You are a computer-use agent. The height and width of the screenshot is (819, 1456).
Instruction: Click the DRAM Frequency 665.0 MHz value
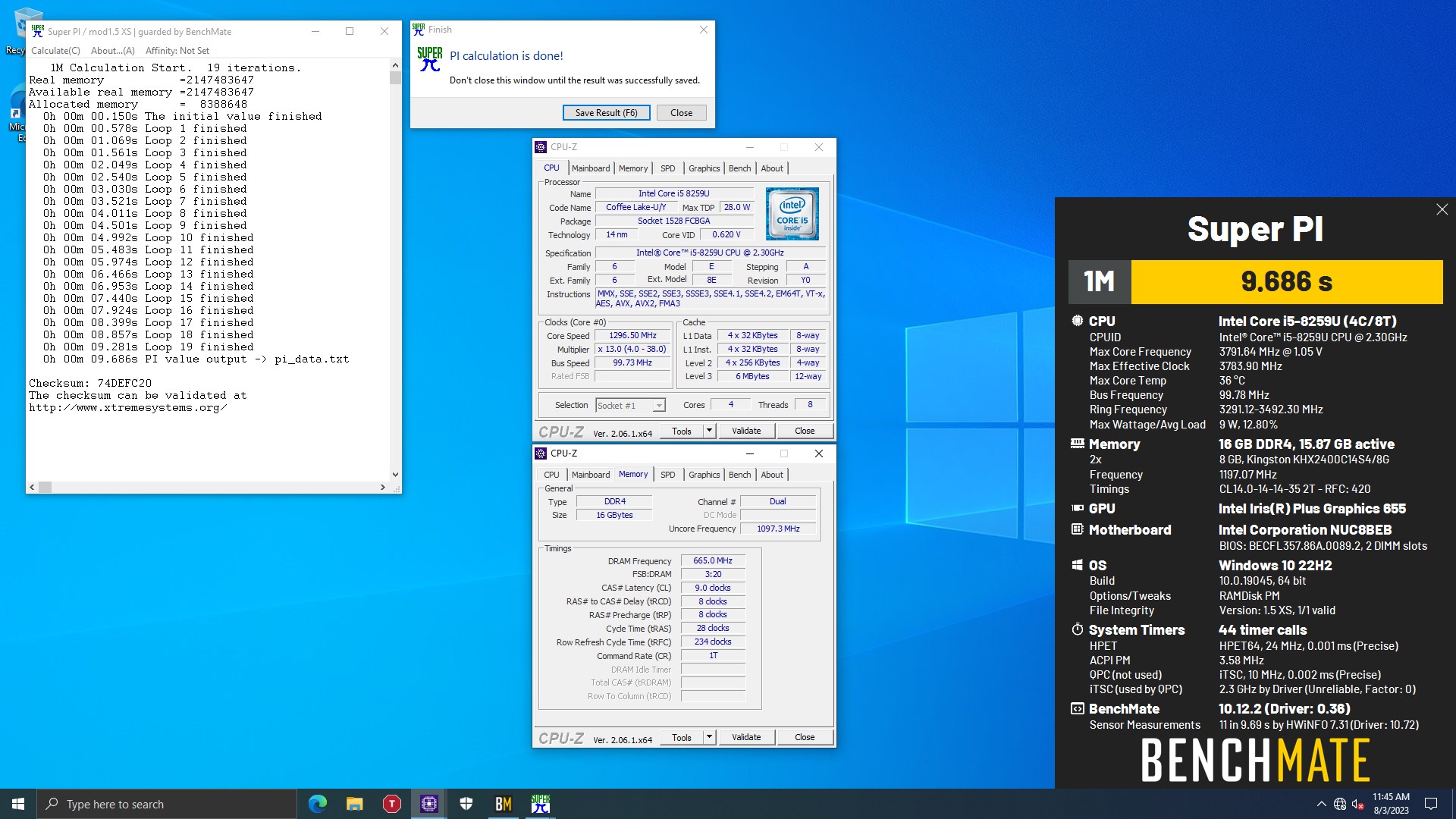712,560
